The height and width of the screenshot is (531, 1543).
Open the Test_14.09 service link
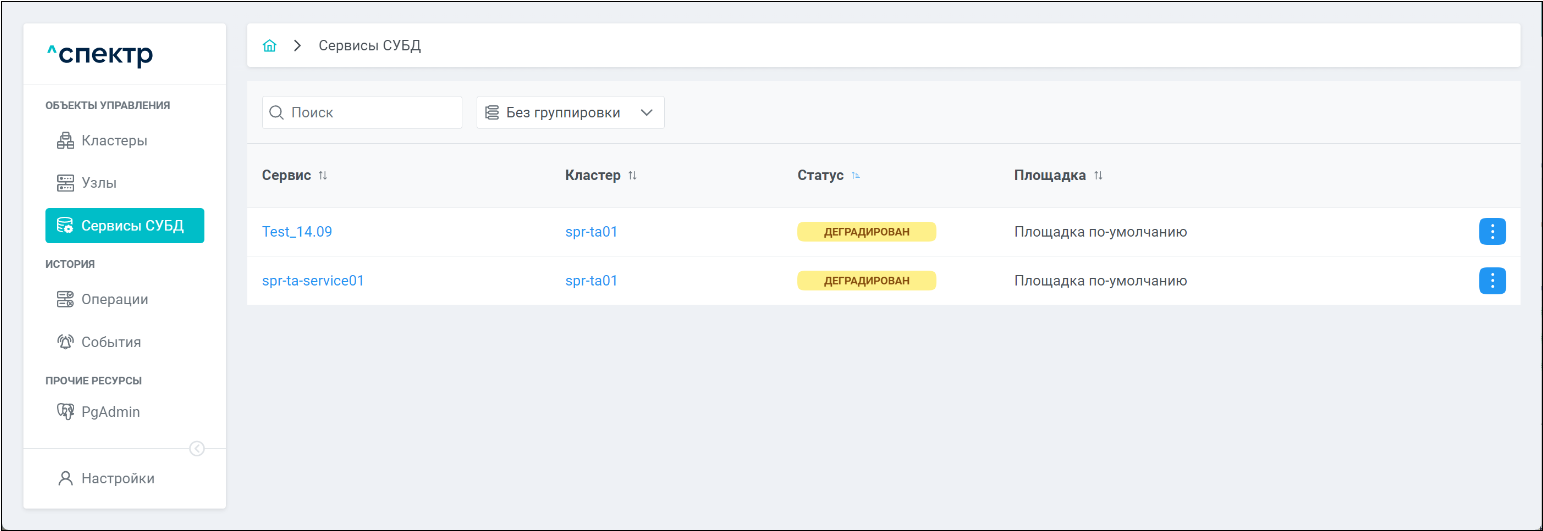coord(297,232)
